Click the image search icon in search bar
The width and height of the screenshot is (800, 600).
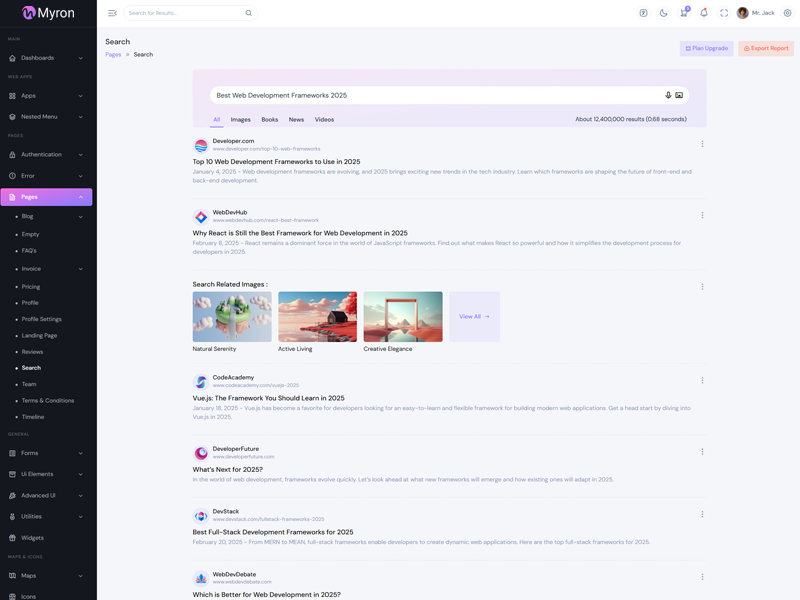click(679, 95)
